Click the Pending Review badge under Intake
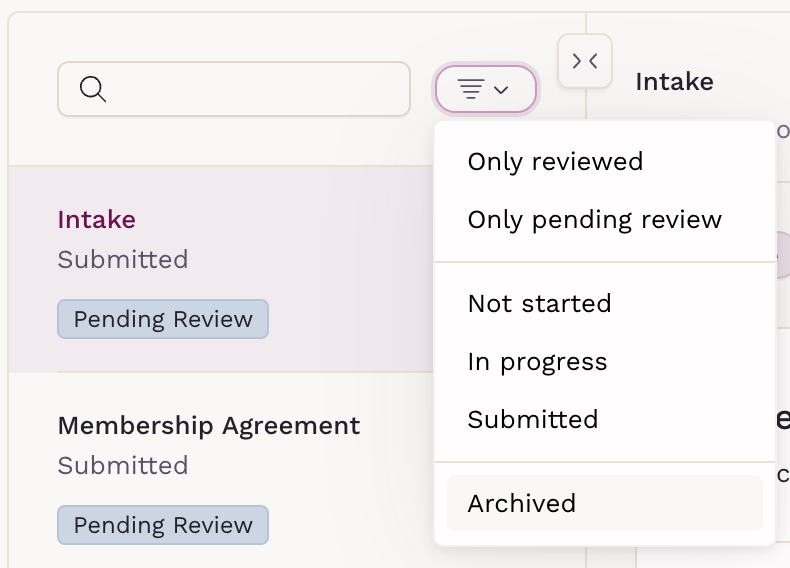The height and width of the screenshot is (568, 790). 163,319
